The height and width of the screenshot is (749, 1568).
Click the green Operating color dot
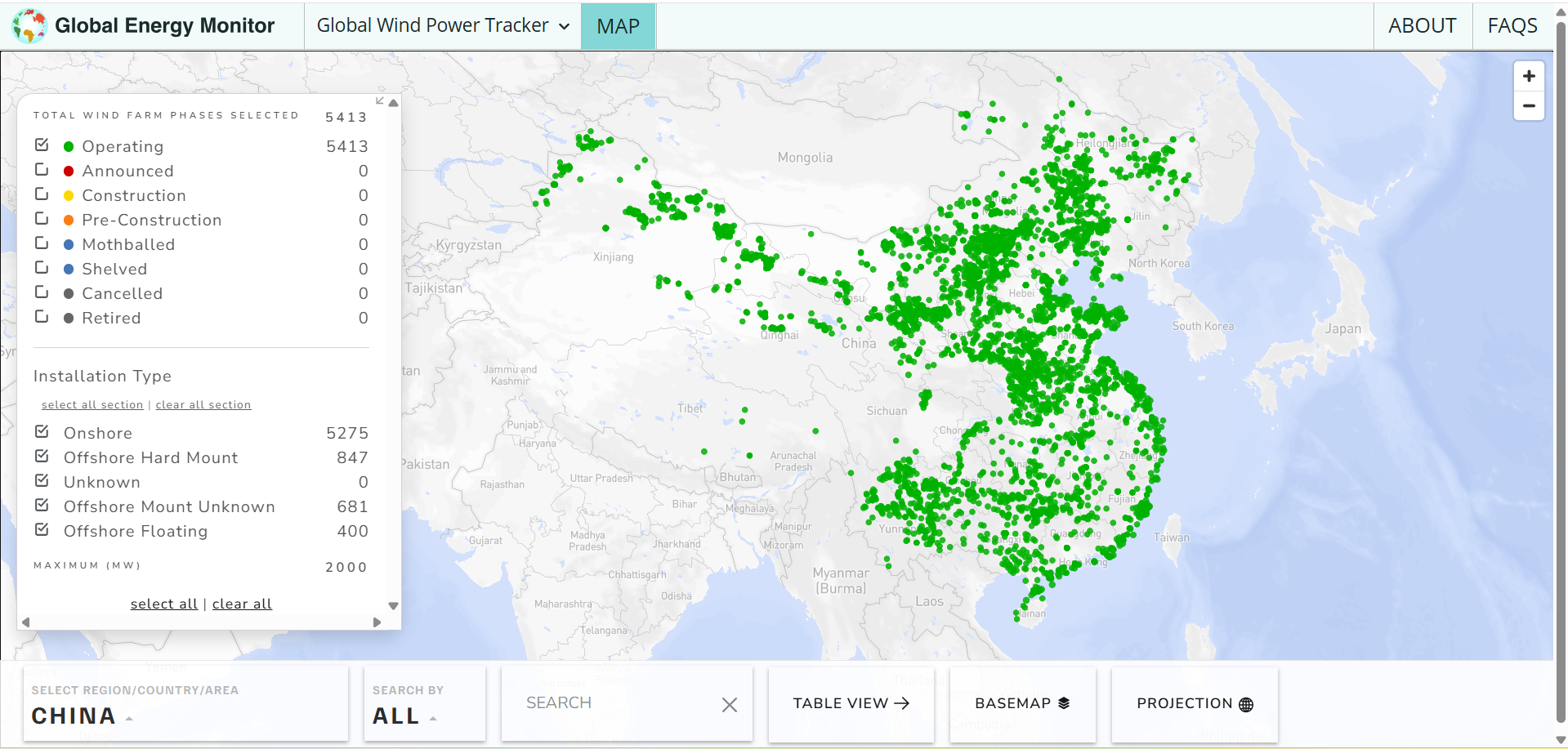point(69,147)
